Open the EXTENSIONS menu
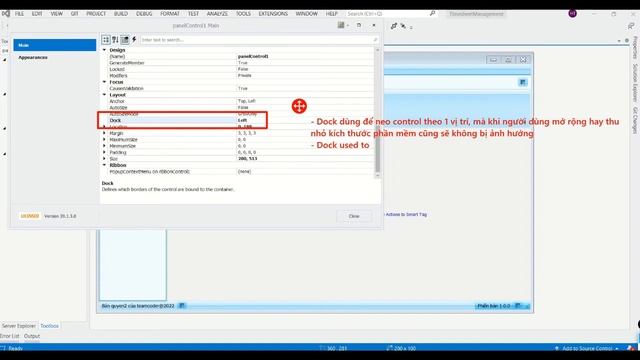The height and width of the screenshot is (360, 640). tap(273, 13)
